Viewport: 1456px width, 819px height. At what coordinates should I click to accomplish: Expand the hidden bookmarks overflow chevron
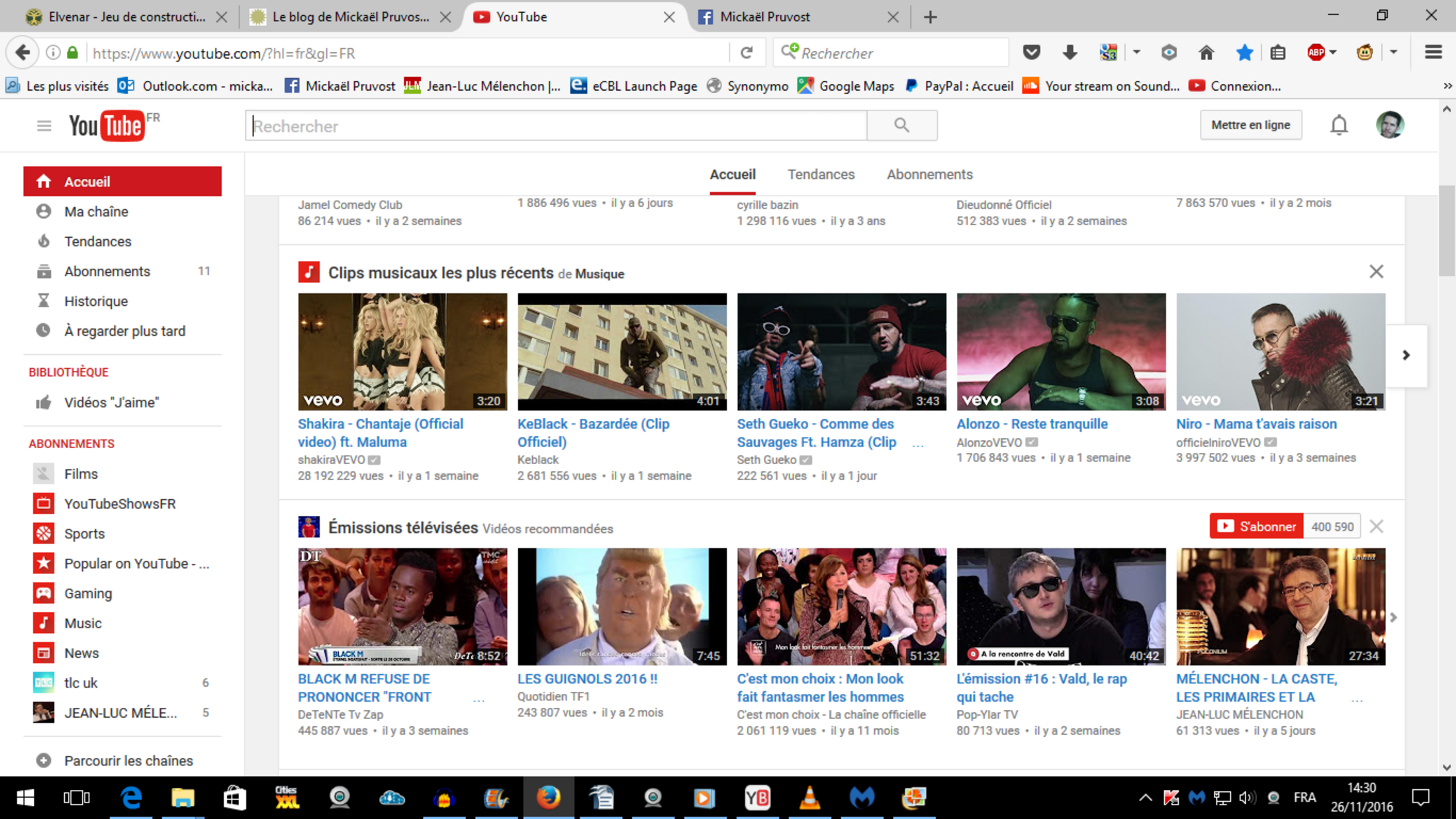tap(1447, 86)
